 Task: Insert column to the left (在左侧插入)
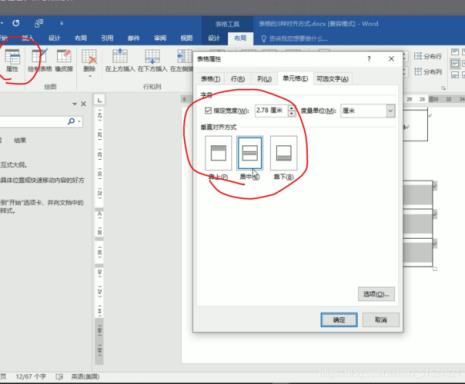coord(182,61)
